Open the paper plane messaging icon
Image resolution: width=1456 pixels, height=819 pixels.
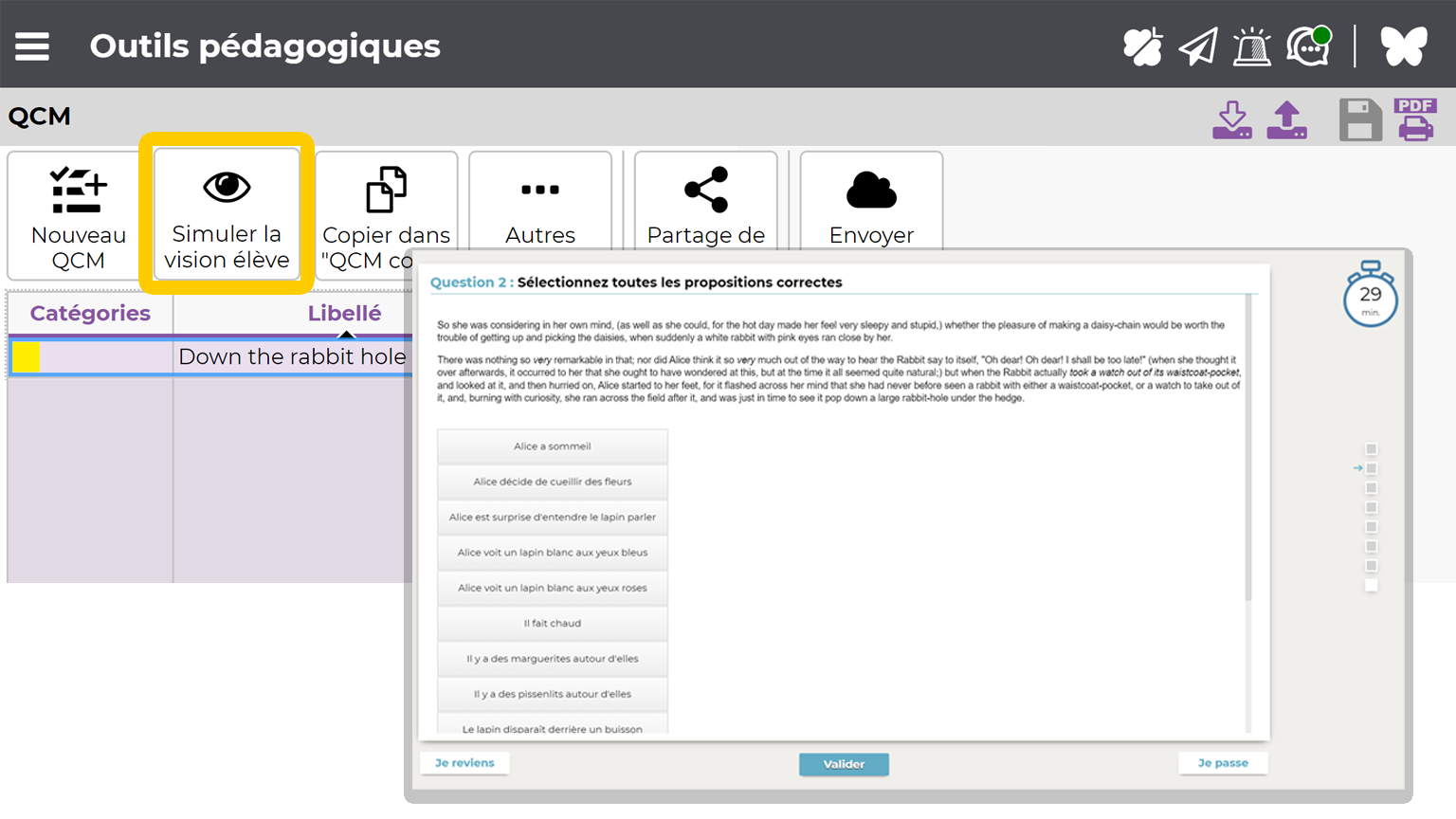(x=1198, y=46)
